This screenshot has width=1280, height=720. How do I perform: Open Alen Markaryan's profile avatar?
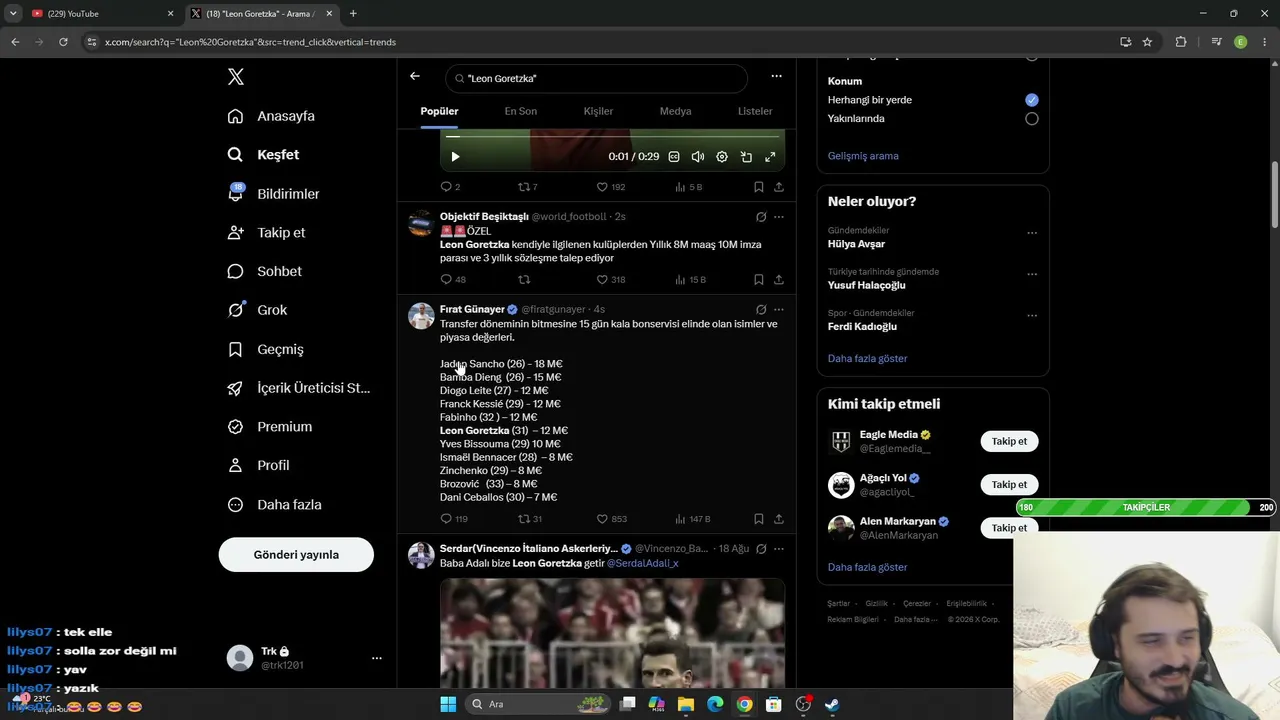point(841,528)
